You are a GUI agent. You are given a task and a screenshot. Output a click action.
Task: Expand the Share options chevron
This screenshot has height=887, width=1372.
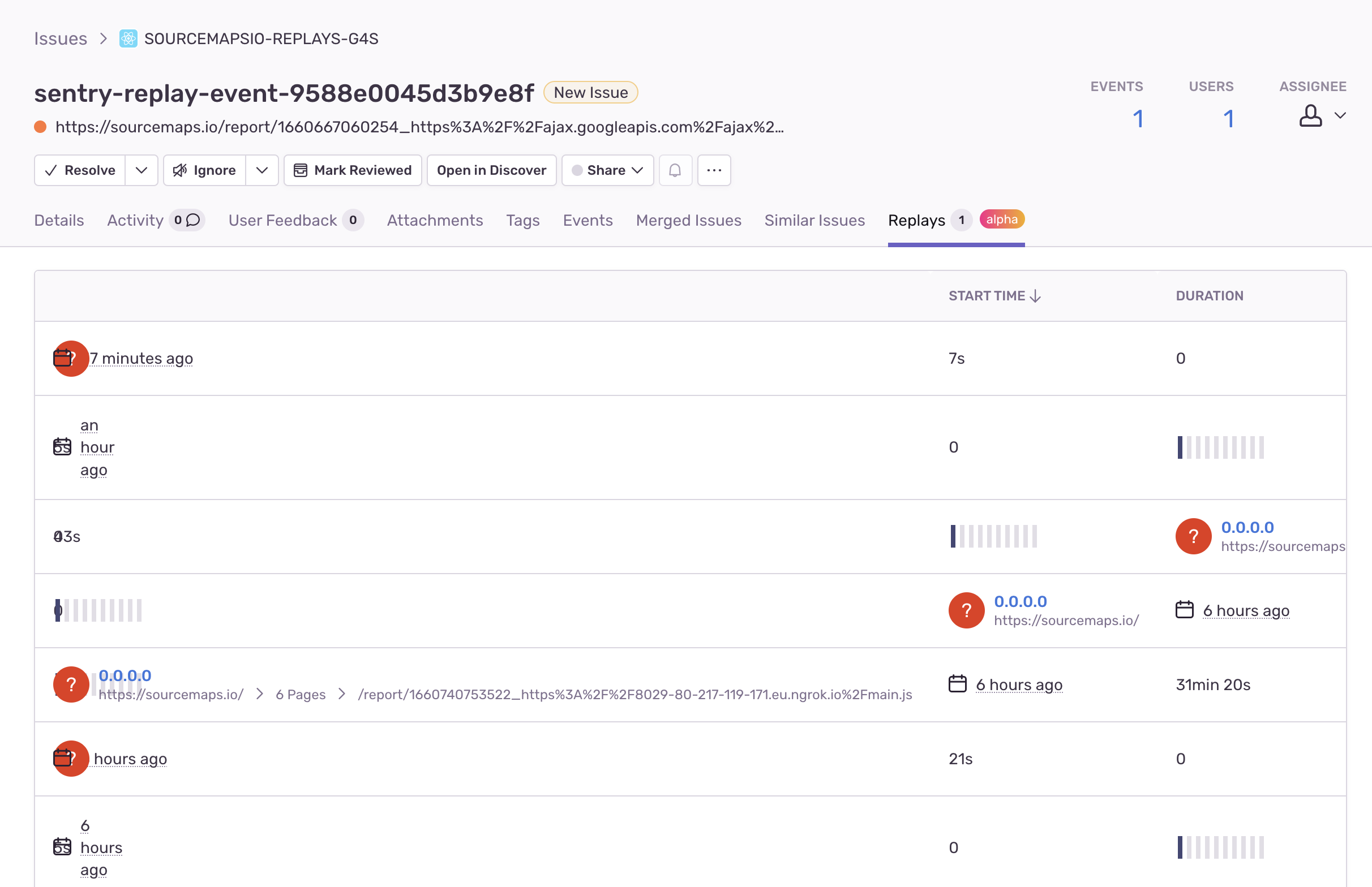click(x=638, y=170)
